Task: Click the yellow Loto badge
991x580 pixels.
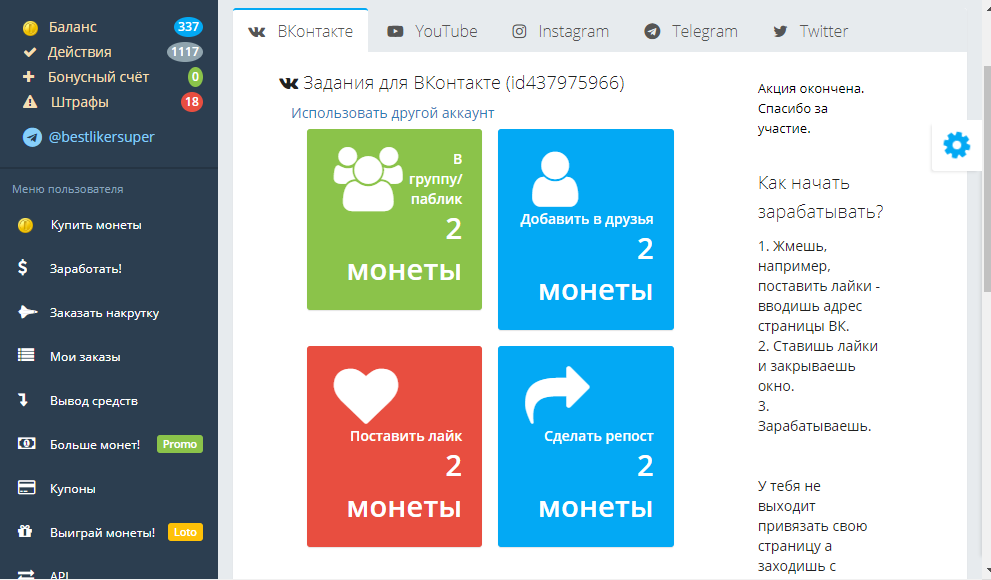Action: coord(185,532)
